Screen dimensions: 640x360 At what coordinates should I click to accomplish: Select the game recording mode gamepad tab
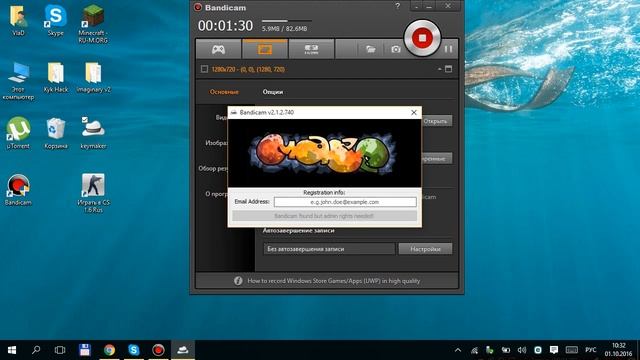pos(218,49)
